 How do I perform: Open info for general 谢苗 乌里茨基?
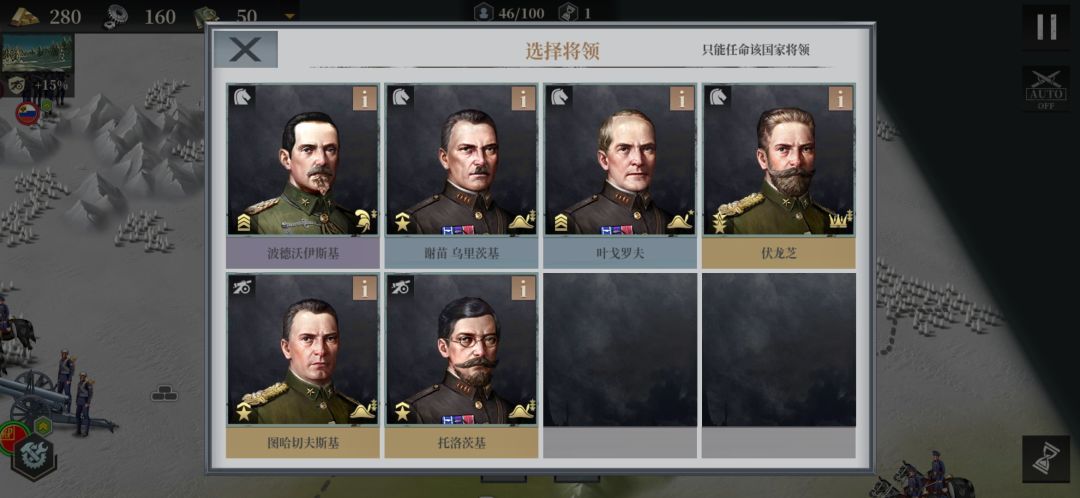pos(523,98)
